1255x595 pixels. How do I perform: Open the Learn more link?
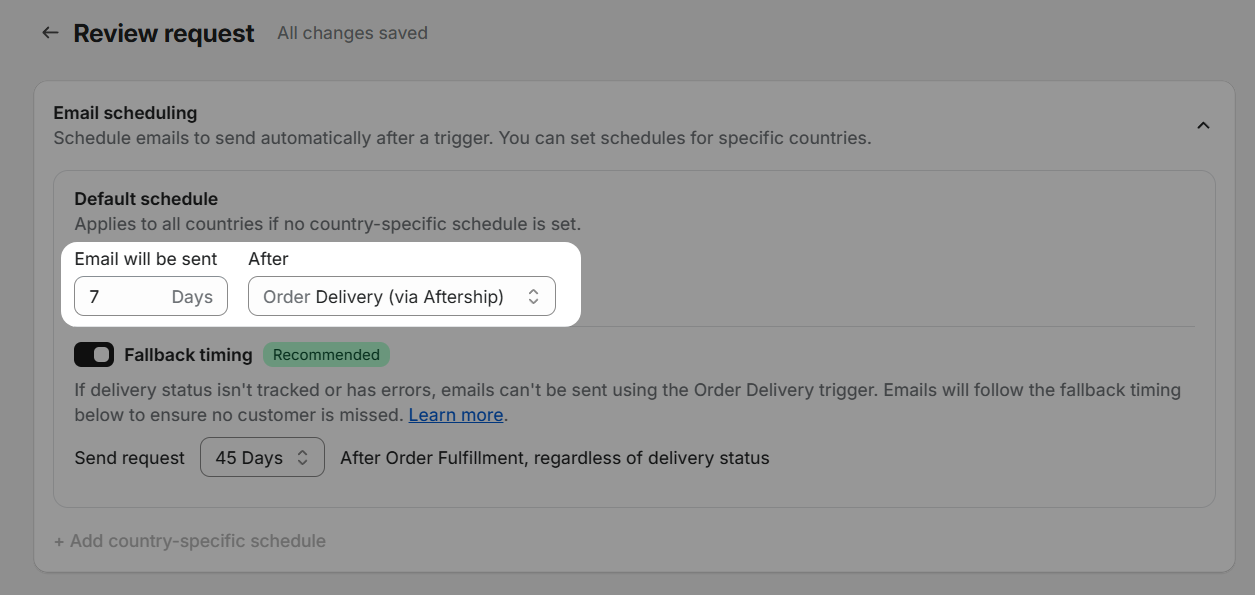coord(455,414)
